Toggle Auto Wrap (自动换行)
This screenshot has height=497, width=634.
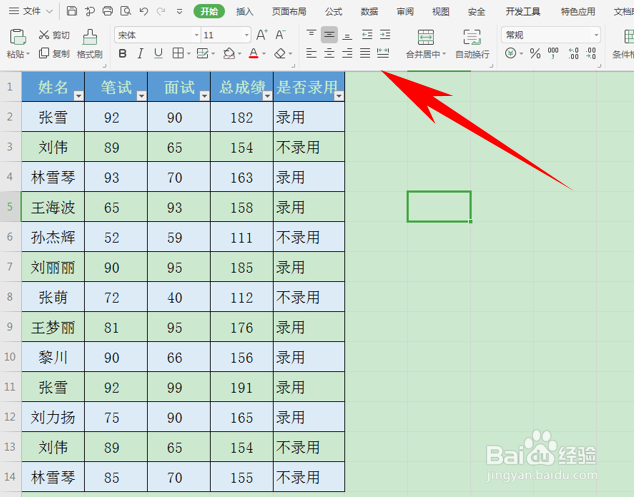point(472,44)
